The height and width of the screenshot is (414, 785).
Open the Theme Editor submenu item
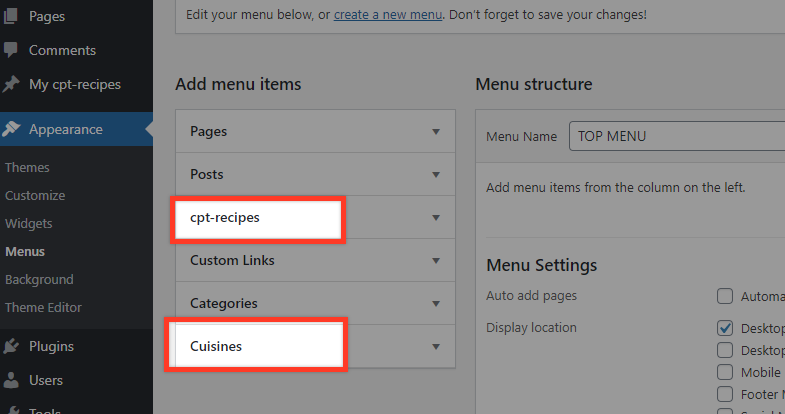(x=43, y=307)
